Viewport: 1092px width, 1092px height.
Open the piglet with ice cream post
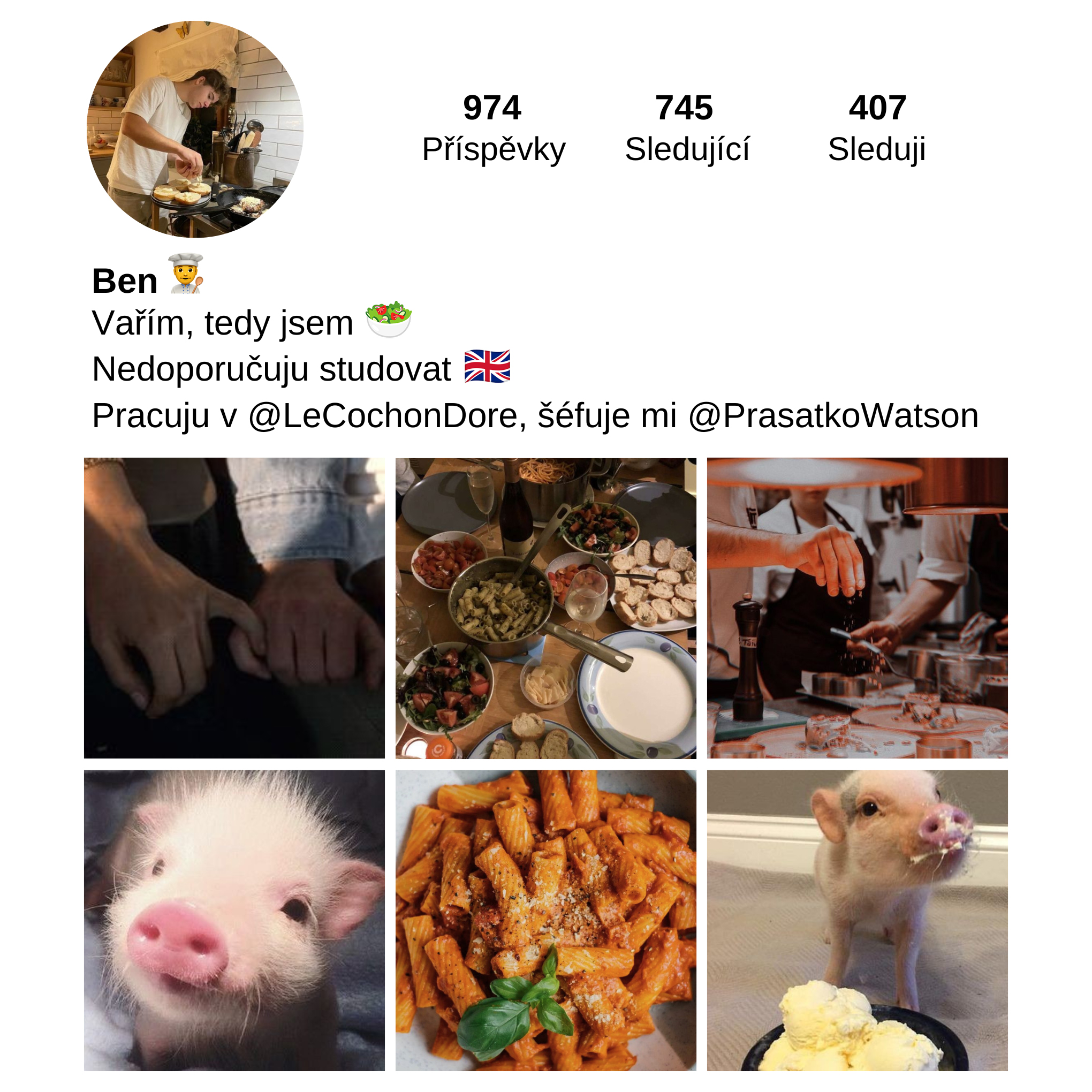pyautogui.click(x=858, y=921)
